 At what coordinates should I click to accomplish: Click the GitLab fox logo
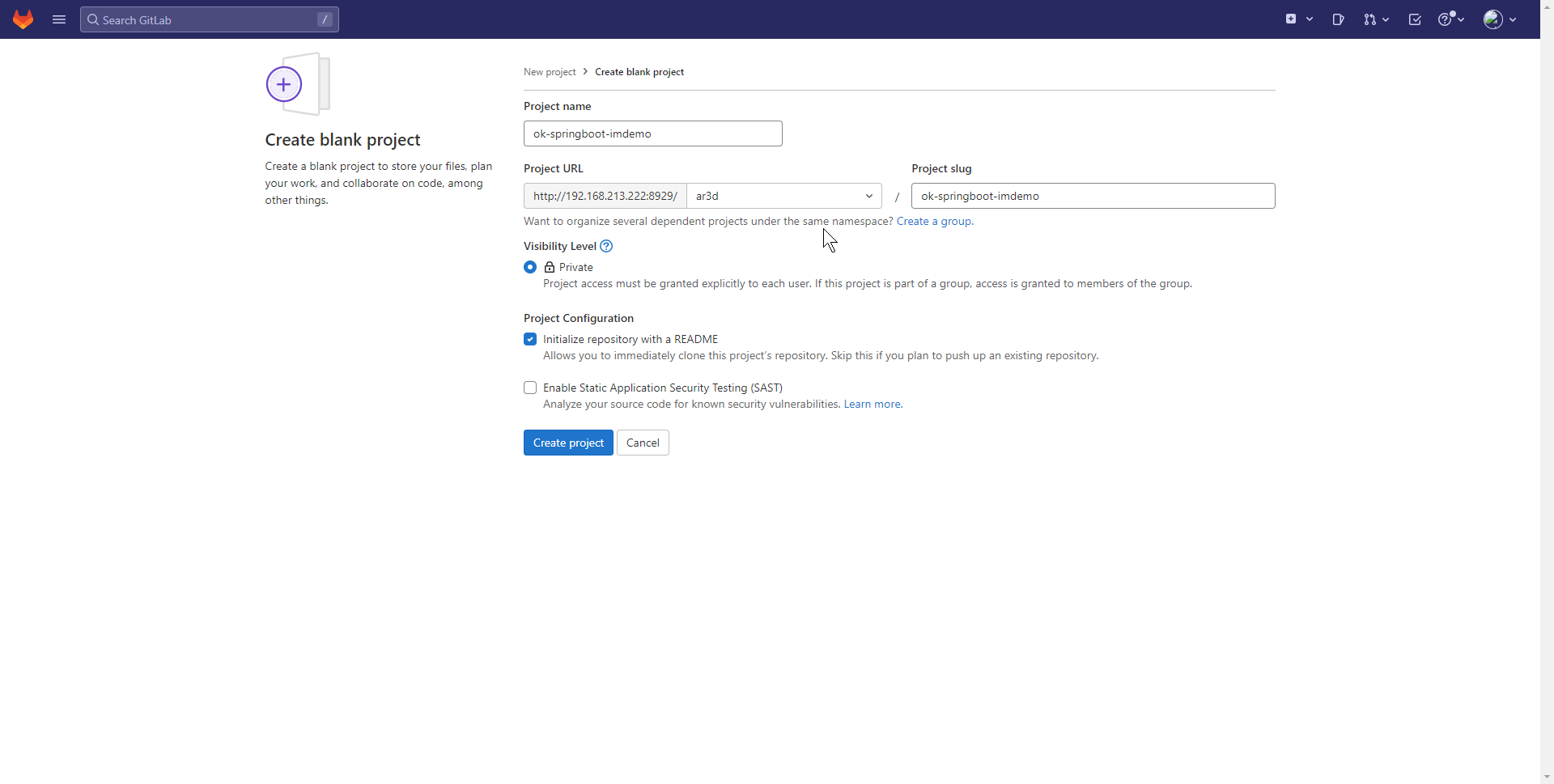pos(23,19)
